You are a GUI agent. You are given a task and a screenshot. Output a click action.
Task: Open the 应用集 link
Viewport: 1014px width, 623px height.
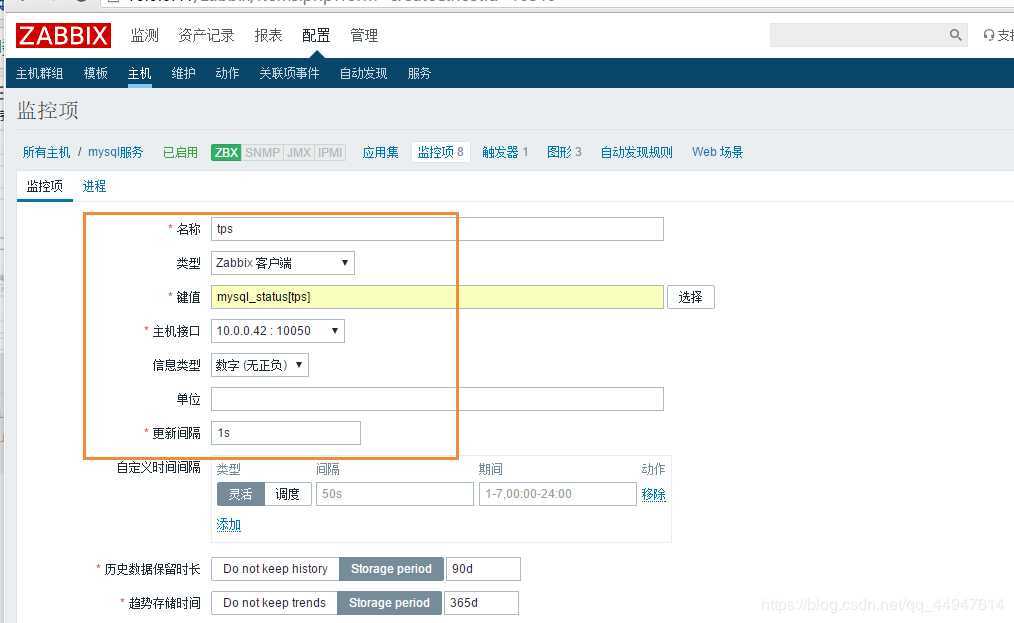[x=380, y=152]
